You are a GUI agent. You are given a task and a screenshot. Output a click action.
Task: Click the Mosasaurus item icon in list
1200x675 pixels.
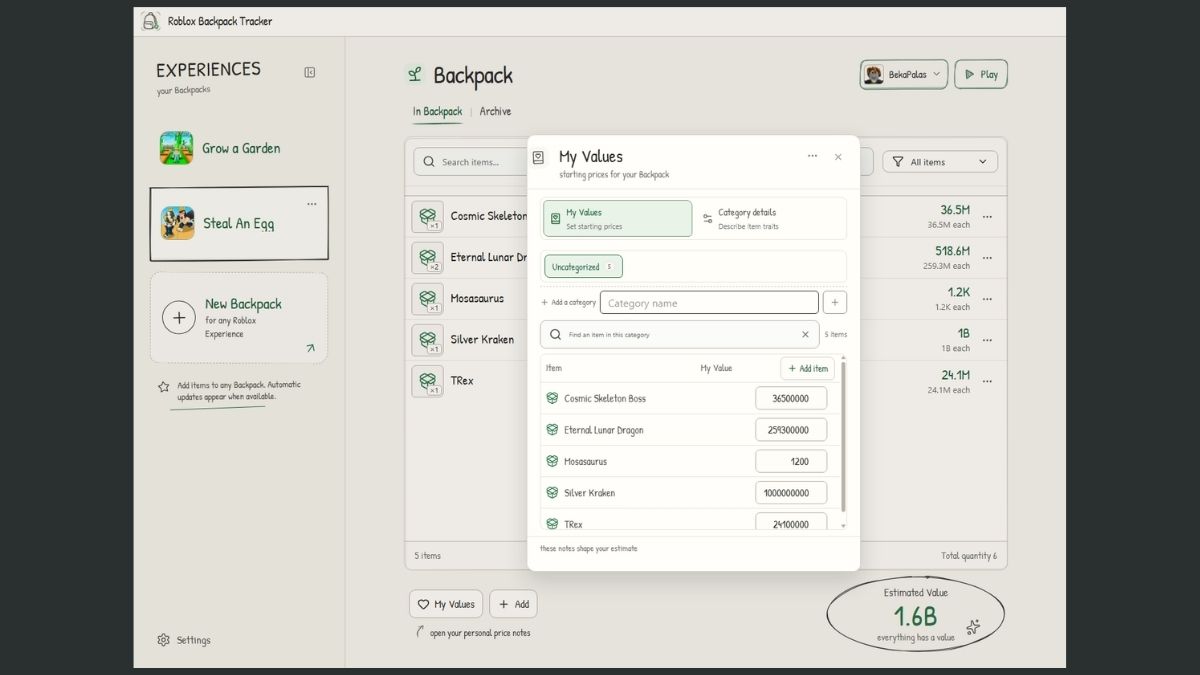click(x=428, y=299)
